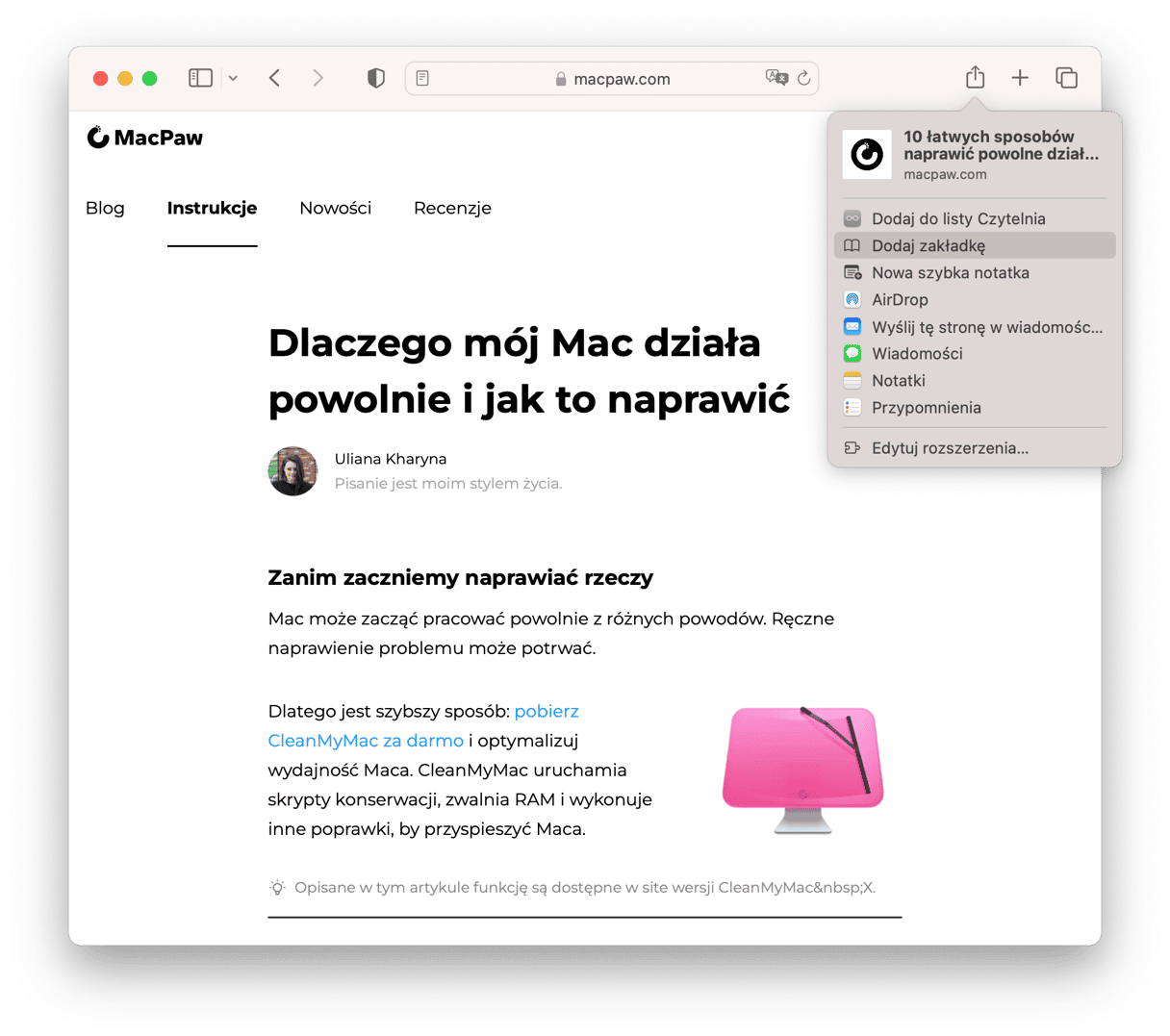Click the CleanMyMac pink monitor image
The height and width of the screenshot is (1036, 1170).
tap(803, 769)
